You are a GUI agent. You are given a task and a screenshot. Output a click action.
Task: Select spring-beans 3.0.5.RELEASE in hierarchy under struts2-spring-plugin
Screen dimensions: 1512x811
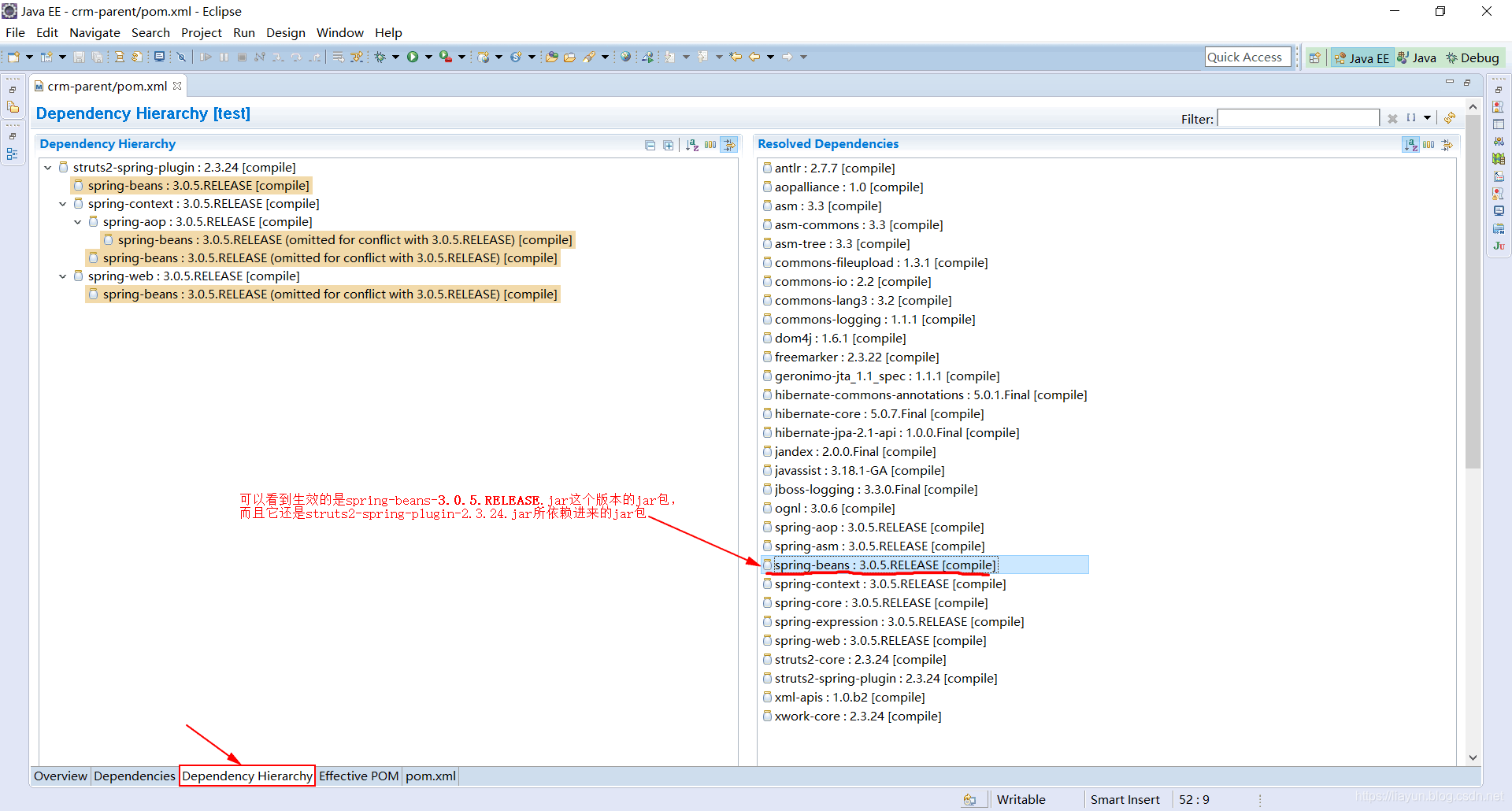191,186
